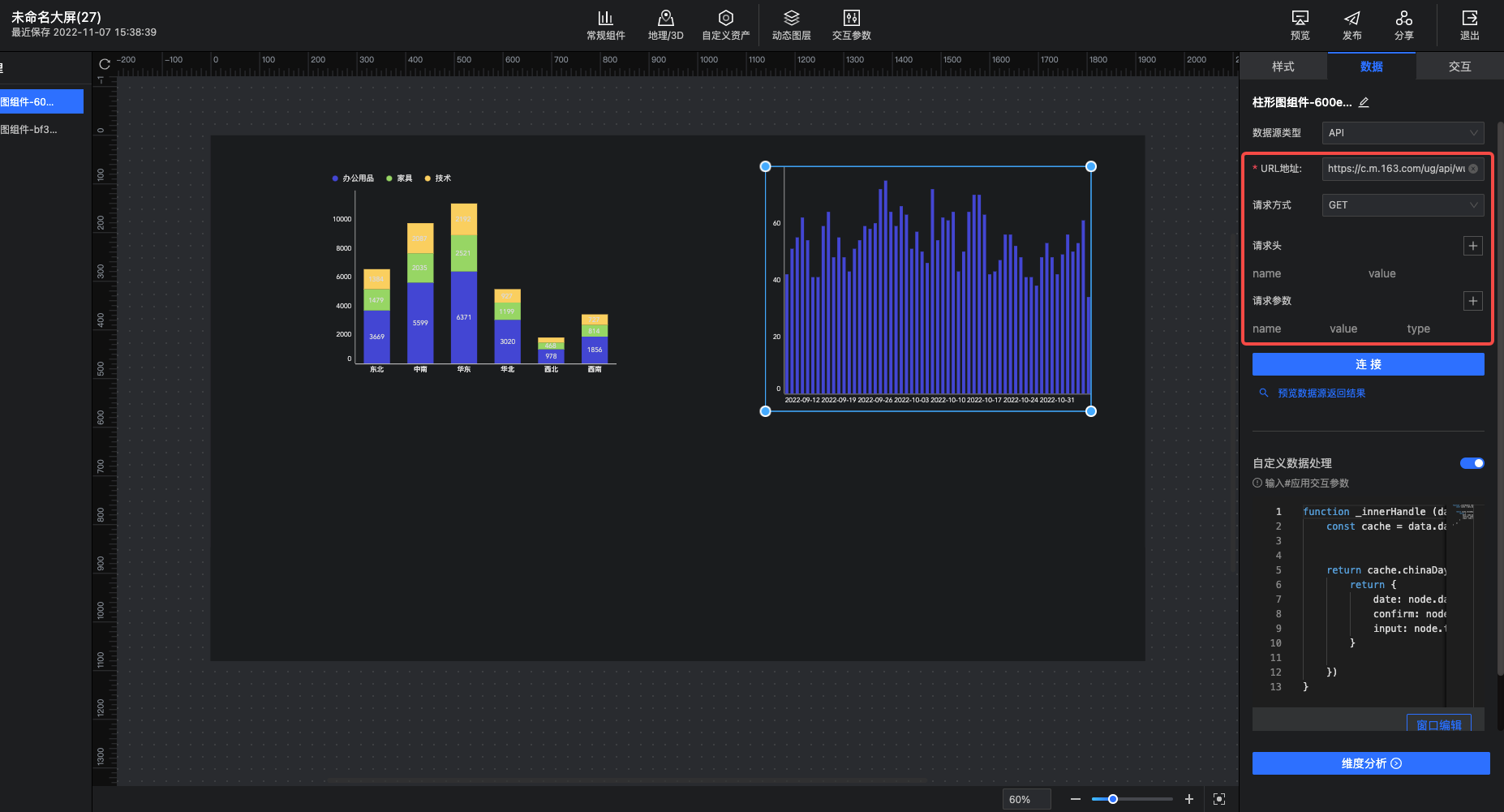This screenshot has width=1504, height=812.
Task: Click the 发布 publish icon
Action: point(1351,19)
